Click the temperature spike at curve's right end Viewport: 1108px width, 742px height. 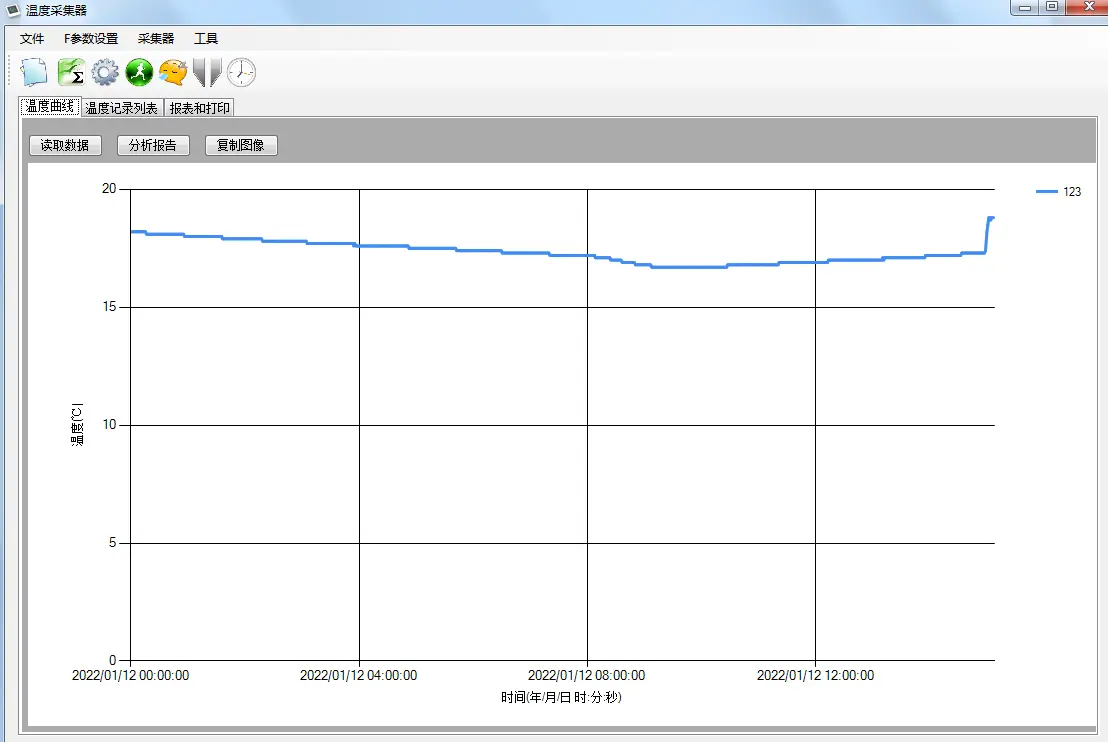click(990, 220)
